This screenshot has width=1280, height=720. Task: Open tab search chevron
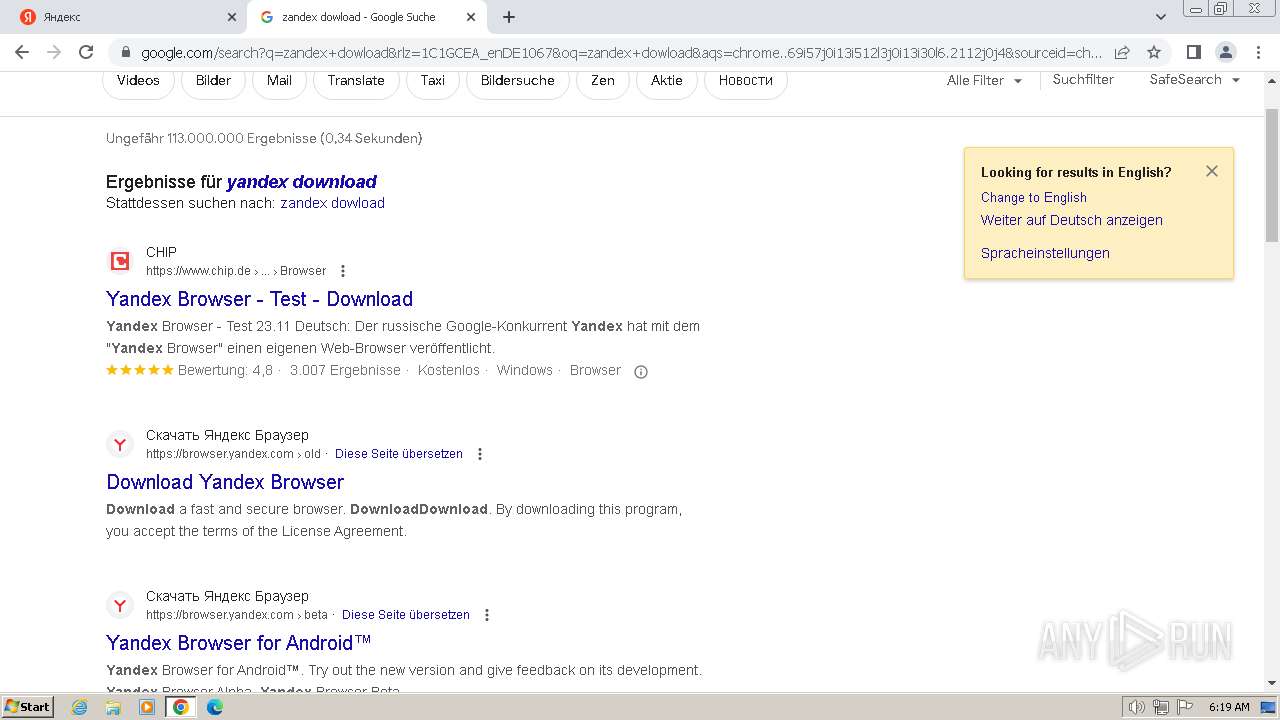point(1160,17)
